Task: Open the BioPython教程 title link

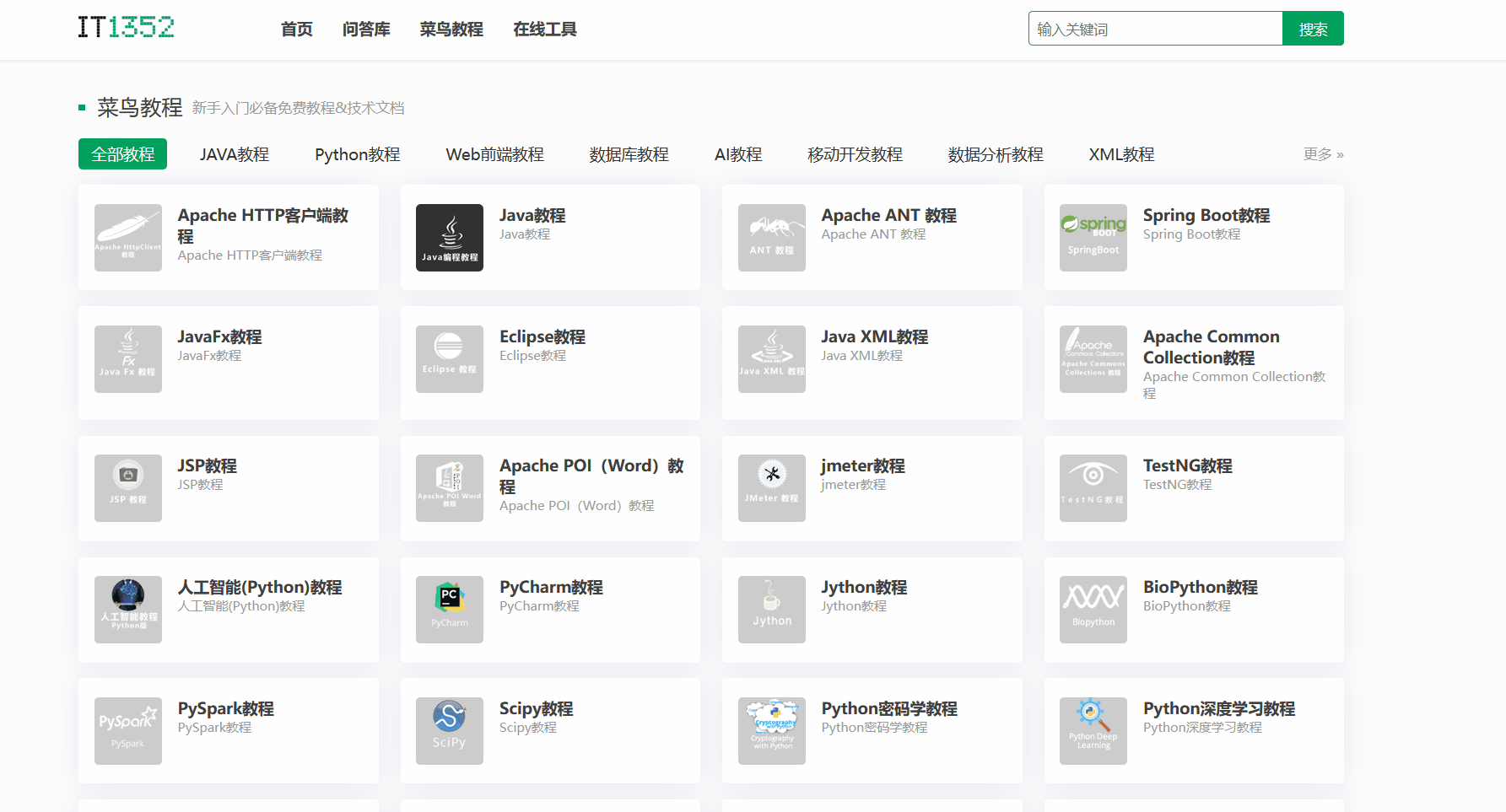Action: click(x=1201, y=587)
